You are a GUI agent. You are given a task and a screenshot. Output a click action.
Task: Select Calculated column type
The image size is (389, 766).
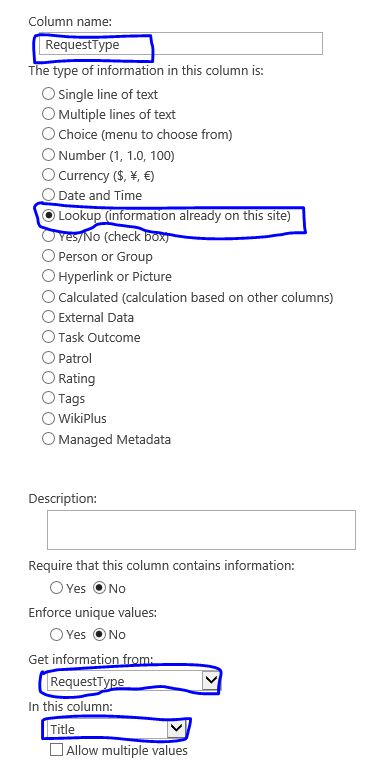click(48, 297)
